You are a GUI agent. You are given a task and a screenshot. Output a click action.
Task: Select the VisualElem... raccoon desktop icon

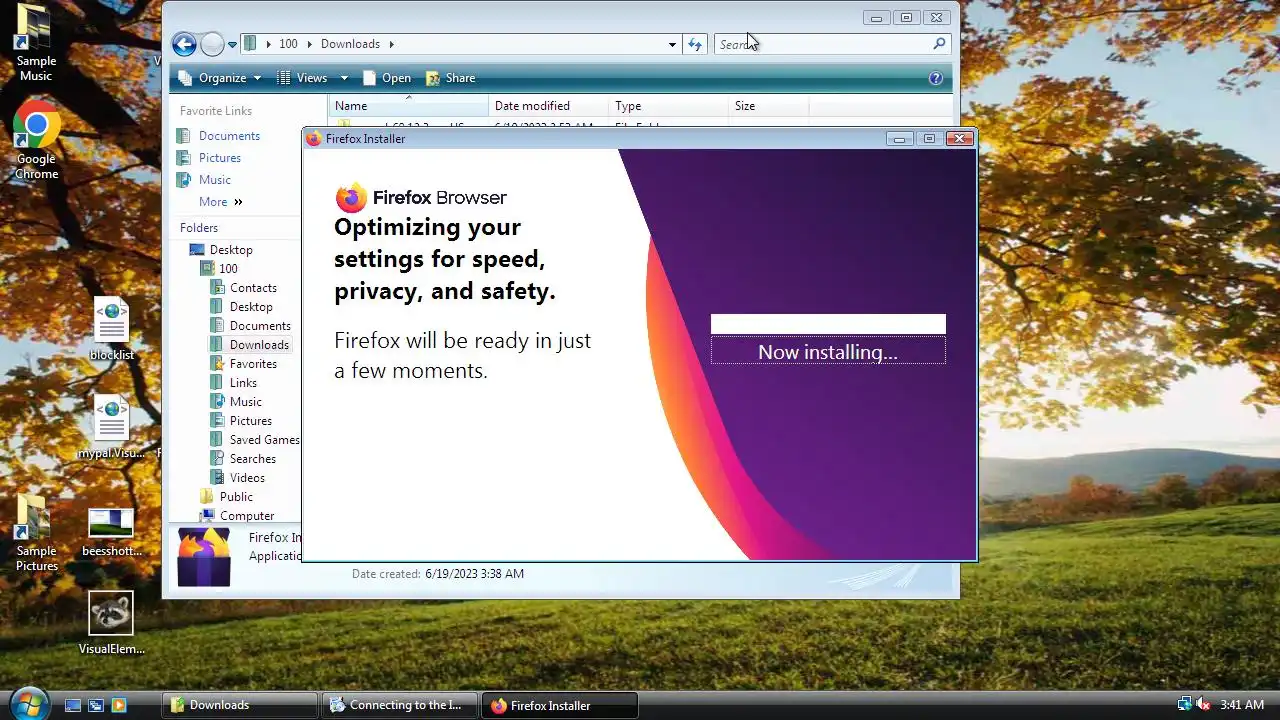[x=111, y=622]
